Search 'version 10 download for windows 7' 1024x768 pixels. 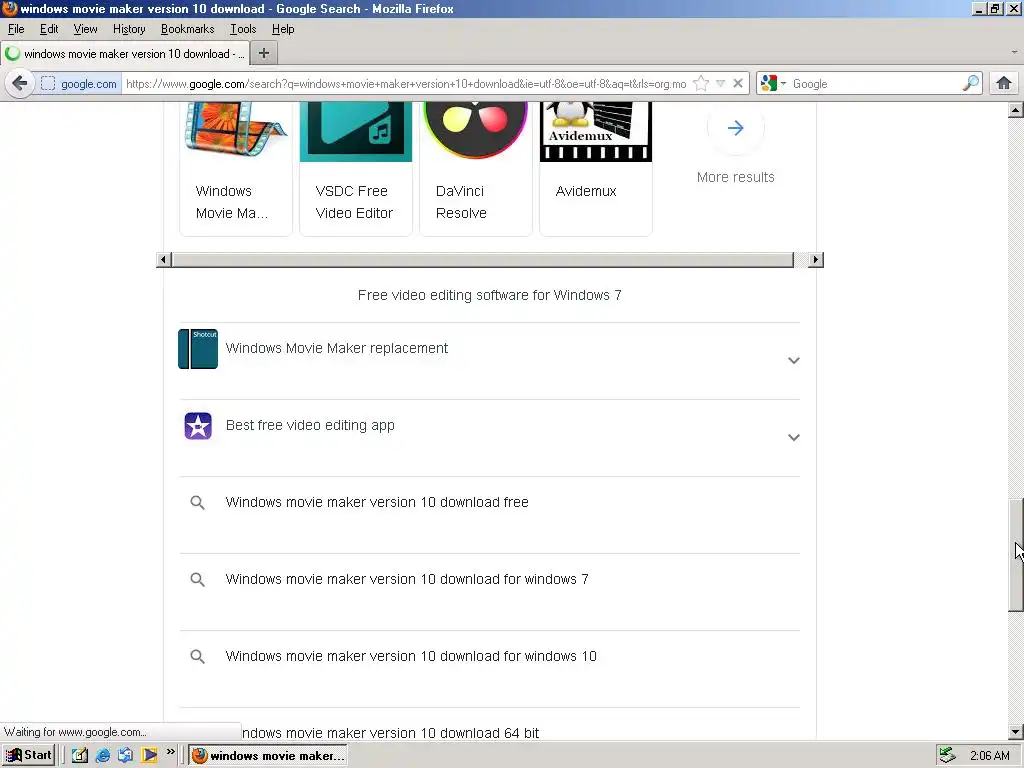tap(407, 579)
